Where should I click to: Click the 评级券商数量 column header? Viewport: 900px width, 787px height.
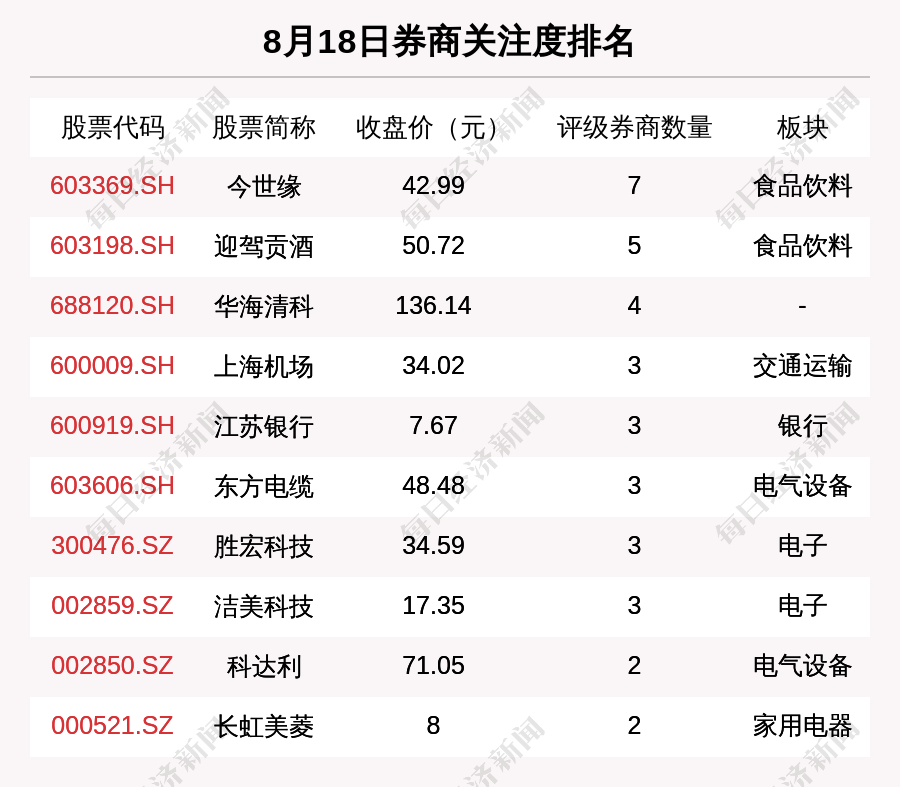pos(634,127)
